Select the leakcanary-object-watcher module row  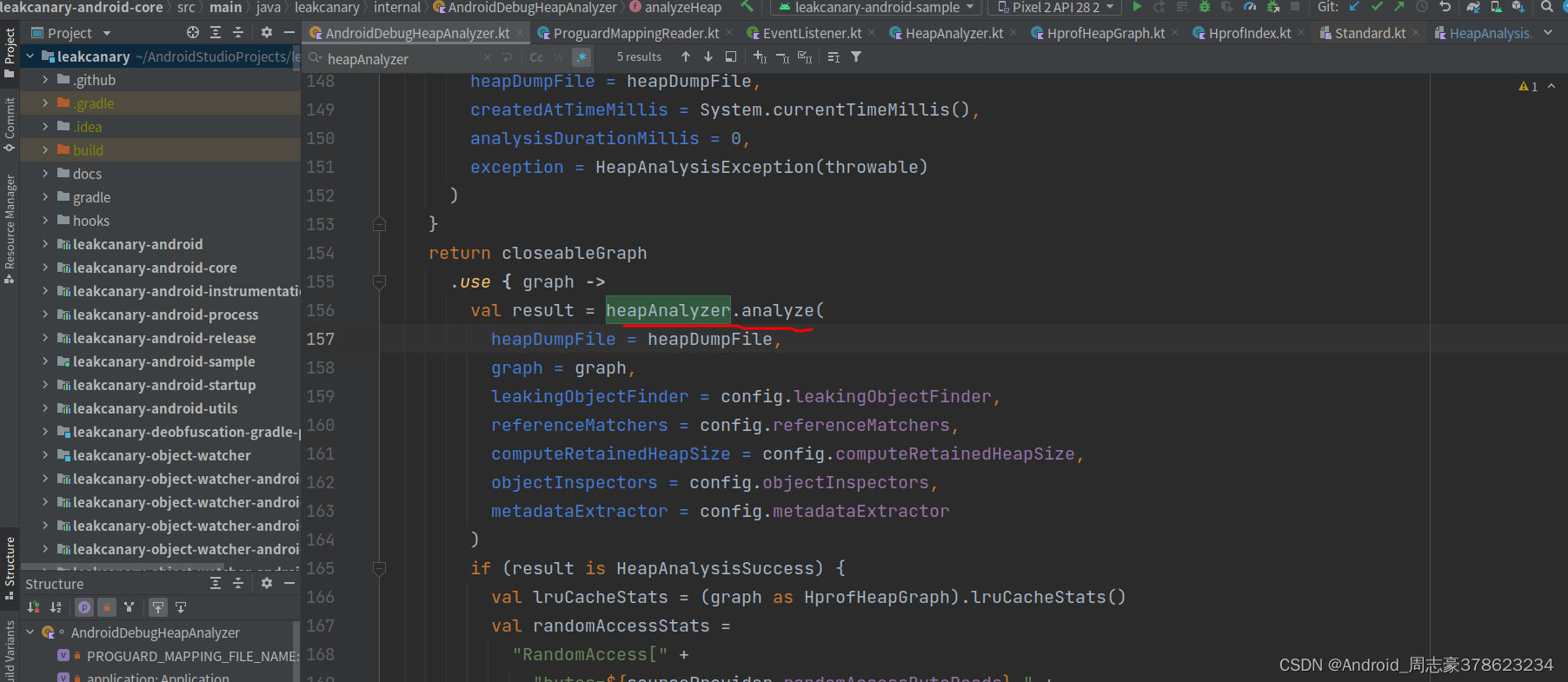click(x=161, y=455)
